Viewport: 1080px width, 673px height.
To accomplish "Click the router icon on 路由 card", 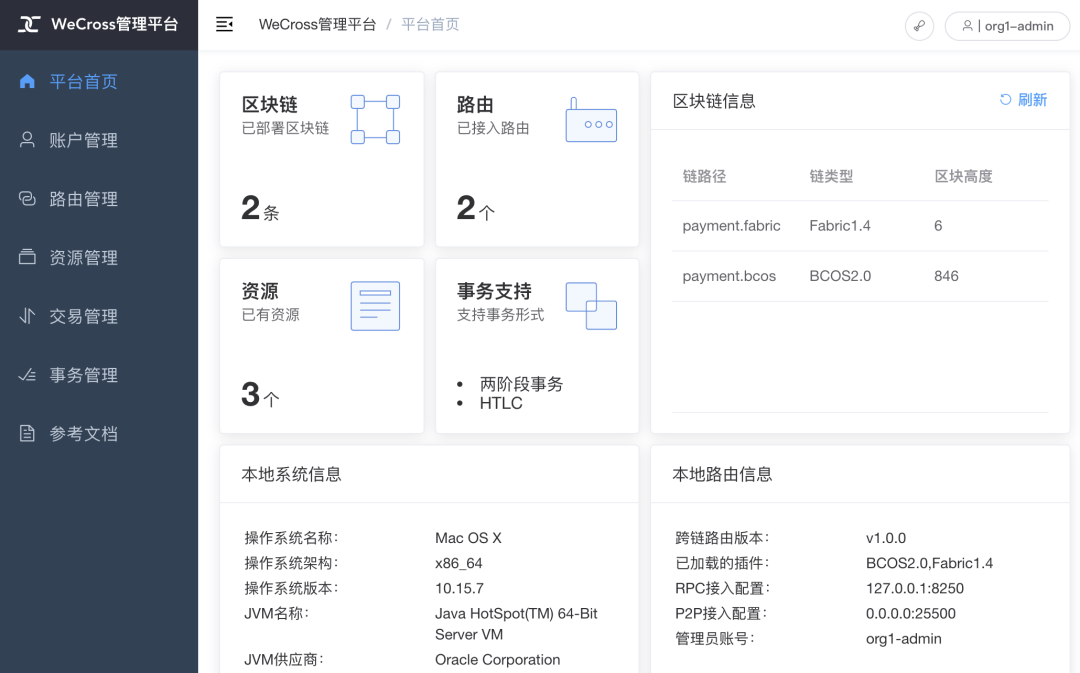I will click(591, 120).
